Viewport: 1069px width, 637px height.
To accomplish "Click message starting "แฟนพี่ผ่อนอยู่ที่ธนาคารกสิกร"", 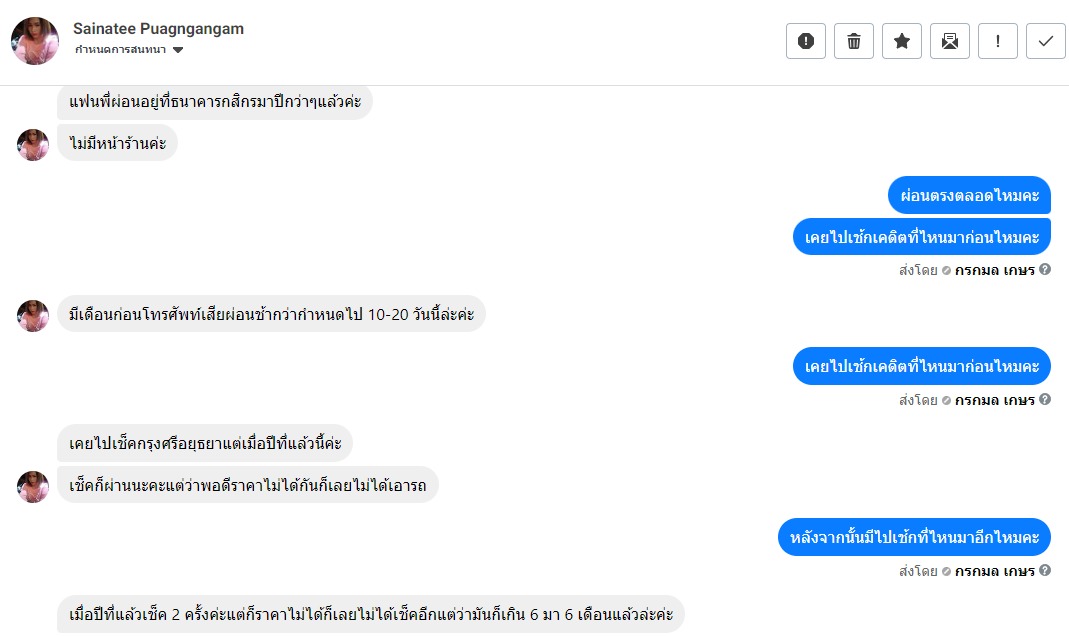I will [x=215, y=101].
